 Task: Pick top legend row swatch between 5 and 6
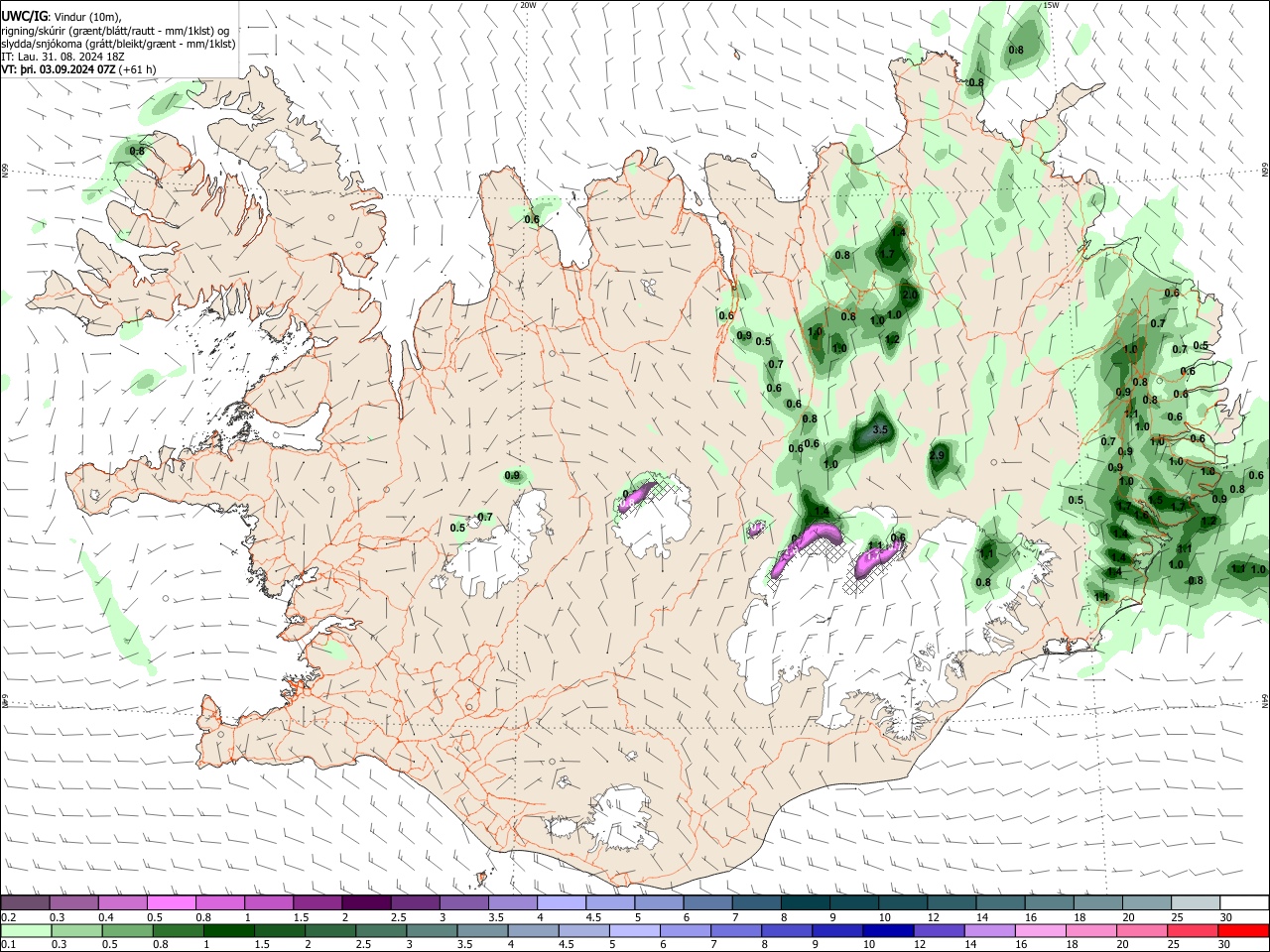(x=658, y=902)
